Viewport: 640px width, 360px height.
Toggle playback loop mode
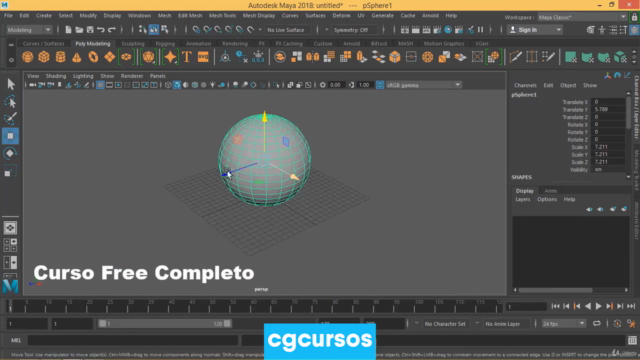click(x=597, y=324)
